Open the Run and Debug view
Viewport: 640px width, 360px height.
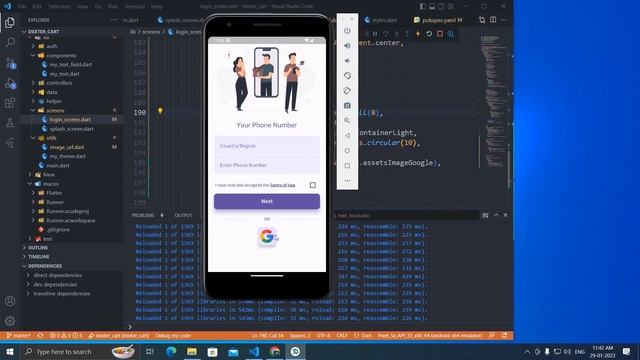point(10,83)
